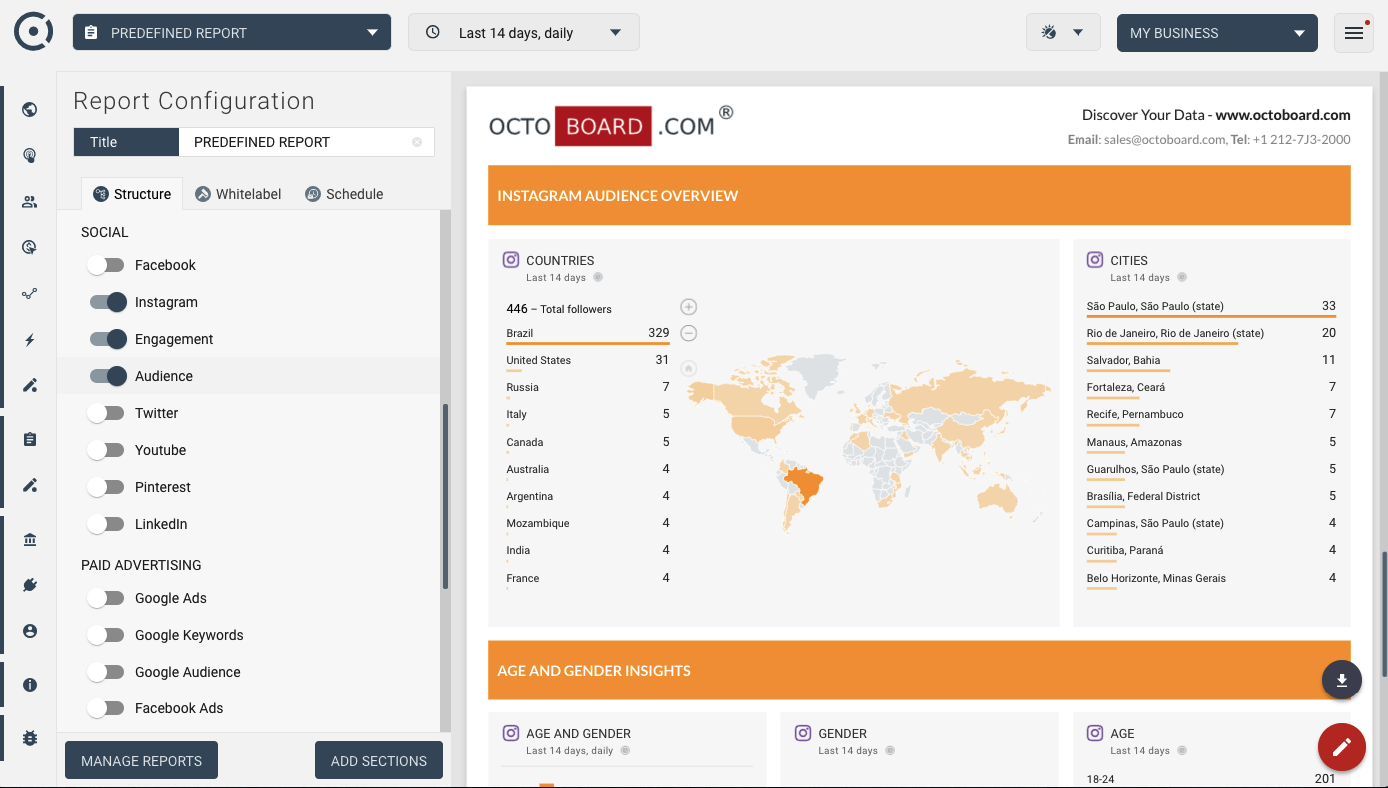This screenshot has width=1388, height=788.
Task: Open the Last 14 days, daily dropdown
Action: point(524,33)
